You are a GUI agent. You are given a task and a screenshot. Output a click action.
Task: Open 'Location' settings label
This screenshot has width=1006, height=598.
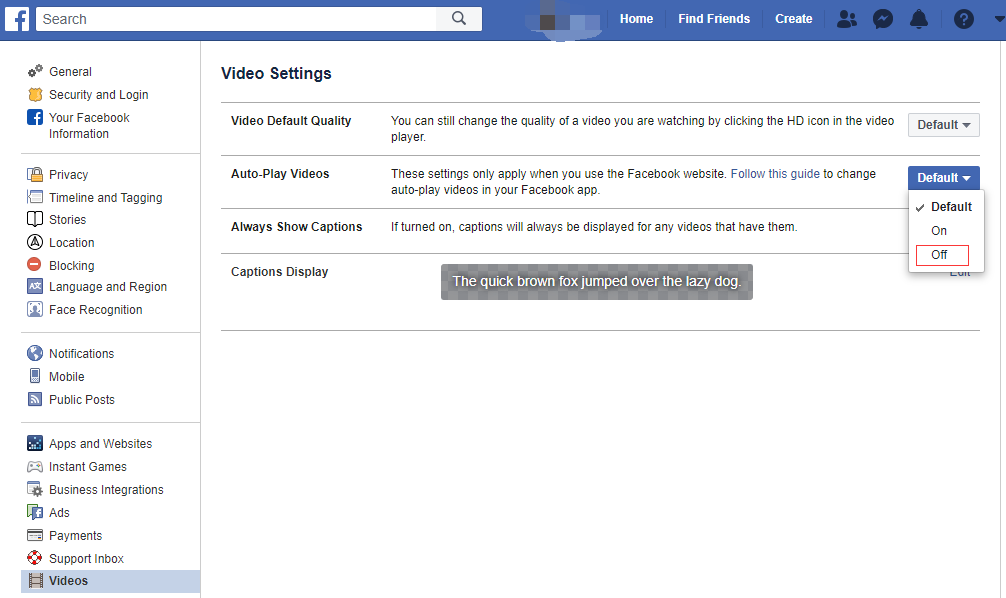[x=72, y=243]
